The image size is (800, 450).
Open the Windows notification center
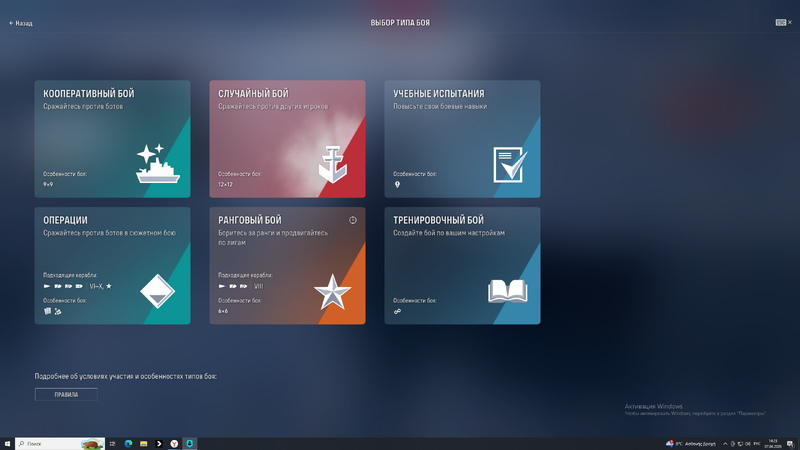790,444
